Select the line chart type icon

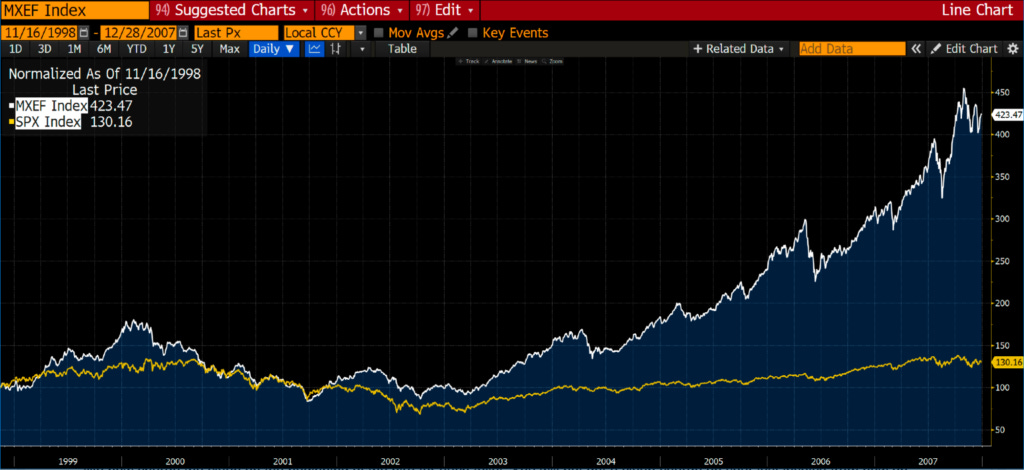(315, 49)
